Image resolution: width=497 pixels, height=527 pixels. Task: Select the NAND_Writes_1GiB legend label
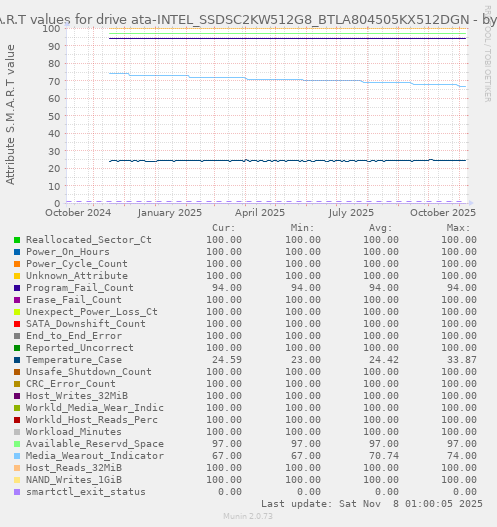(74, 480)
